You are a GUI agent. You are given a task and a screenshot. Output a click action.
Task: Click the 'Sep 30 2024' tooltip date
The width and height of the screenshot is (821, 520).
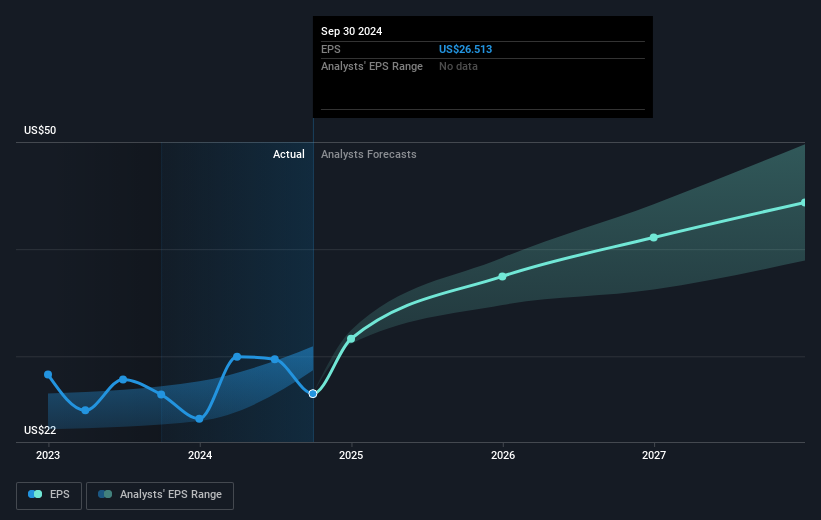351,31
